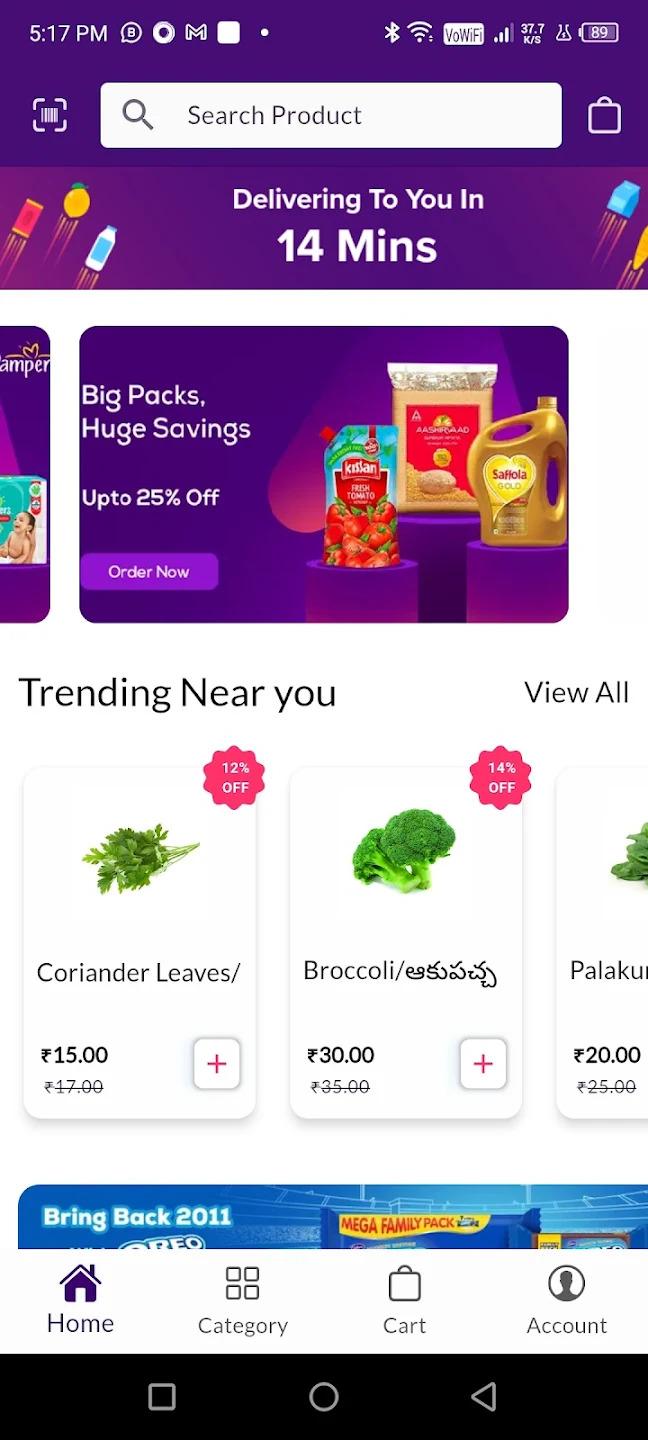Tap the Android home circle button
This screenshot has width=648, height=1440.
324,1396
